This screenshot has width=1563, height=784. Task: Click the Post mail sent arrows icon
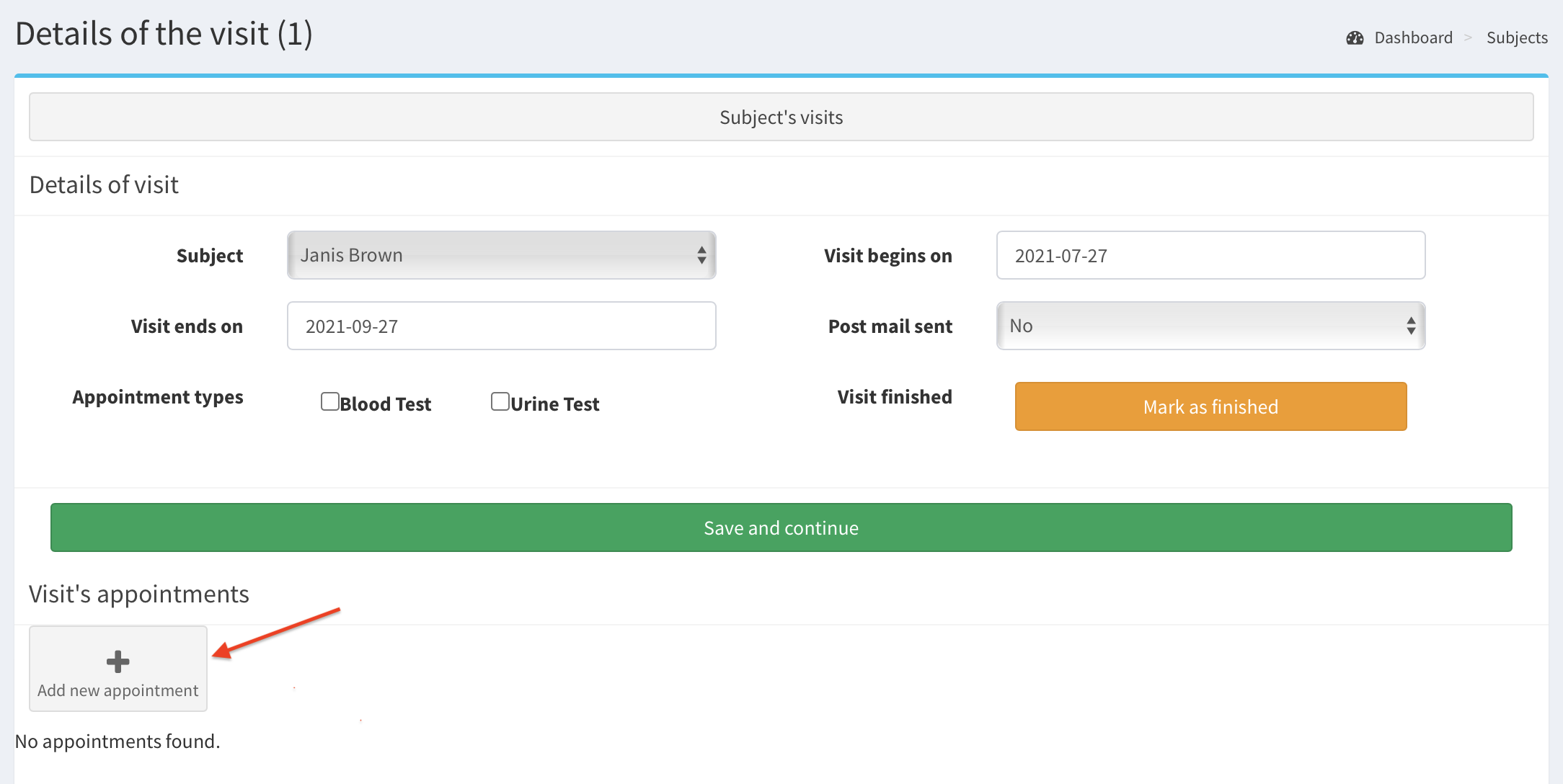(1411, 326)
